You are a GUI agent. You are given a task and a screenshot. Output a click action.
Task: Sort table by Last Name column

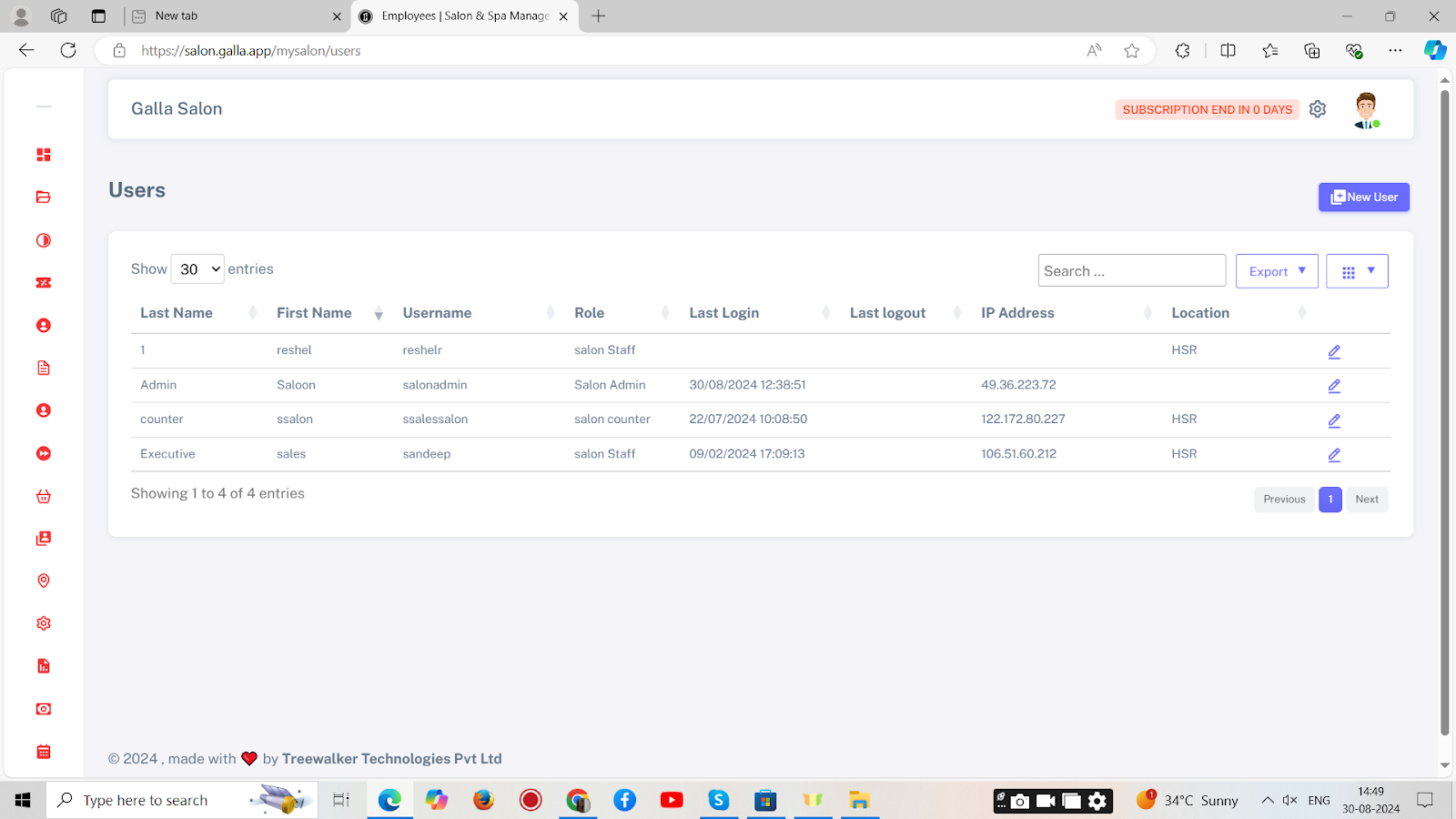coord(198,313)
